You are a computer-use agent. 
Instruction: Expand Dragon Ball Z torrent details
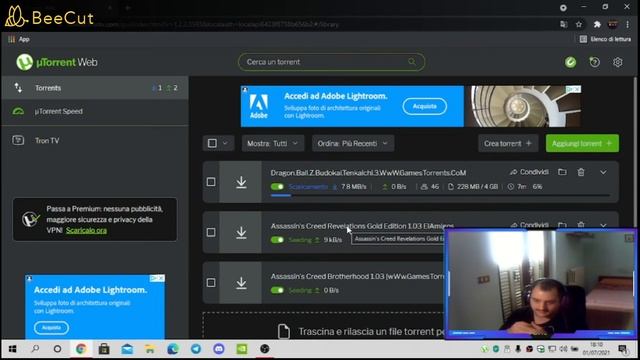603,172
